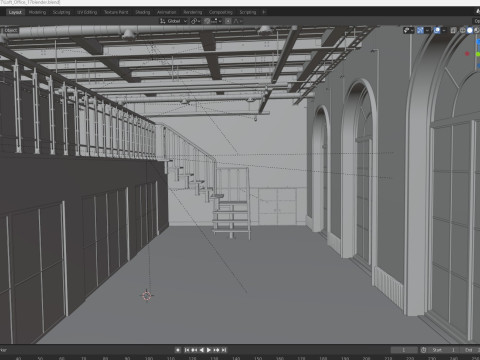Toggle X-ray mode
The height and width of the screenshot is (360, 480).
453,30
